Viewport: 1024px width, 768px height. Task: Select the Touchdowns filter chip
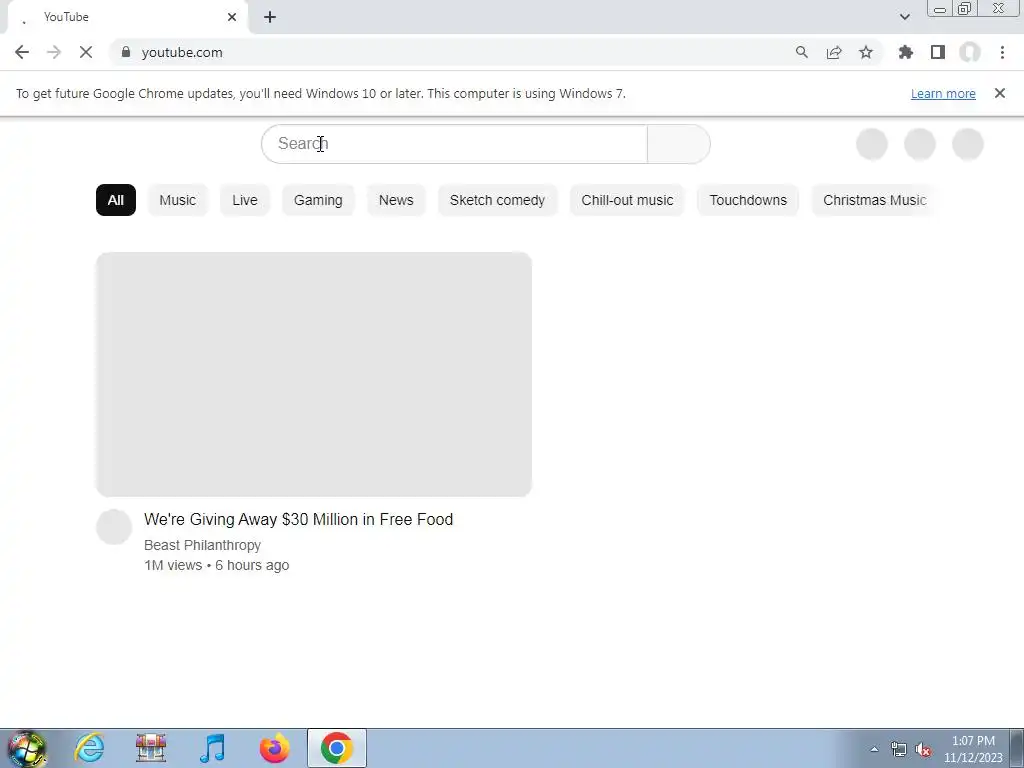(x=748, y=200)
